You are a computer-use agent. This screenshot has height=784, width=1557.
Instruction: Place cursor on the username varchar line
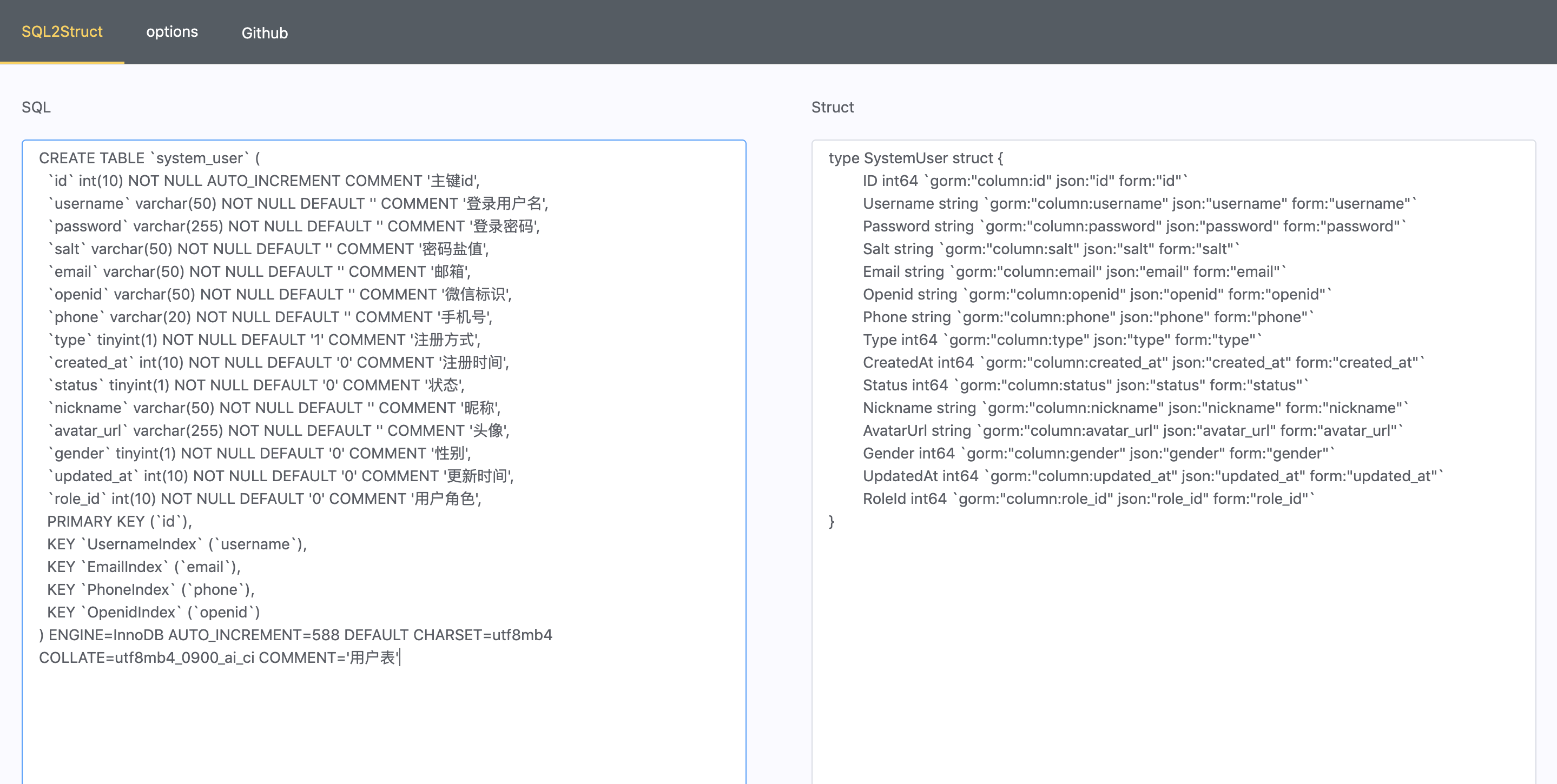click(x=298, y=203)
